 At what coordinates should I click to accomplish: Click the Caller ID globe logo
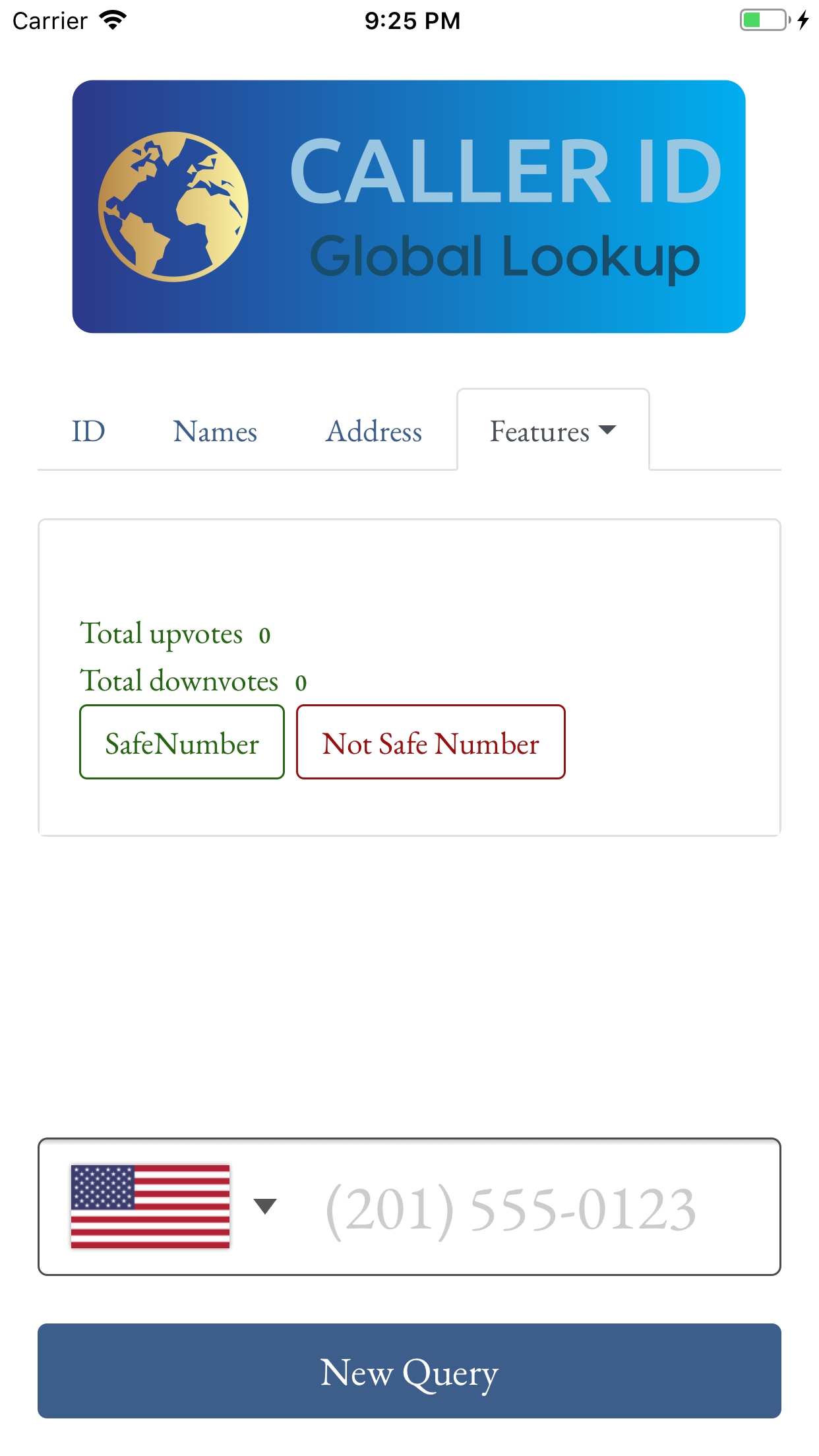[x=175, y=204]
